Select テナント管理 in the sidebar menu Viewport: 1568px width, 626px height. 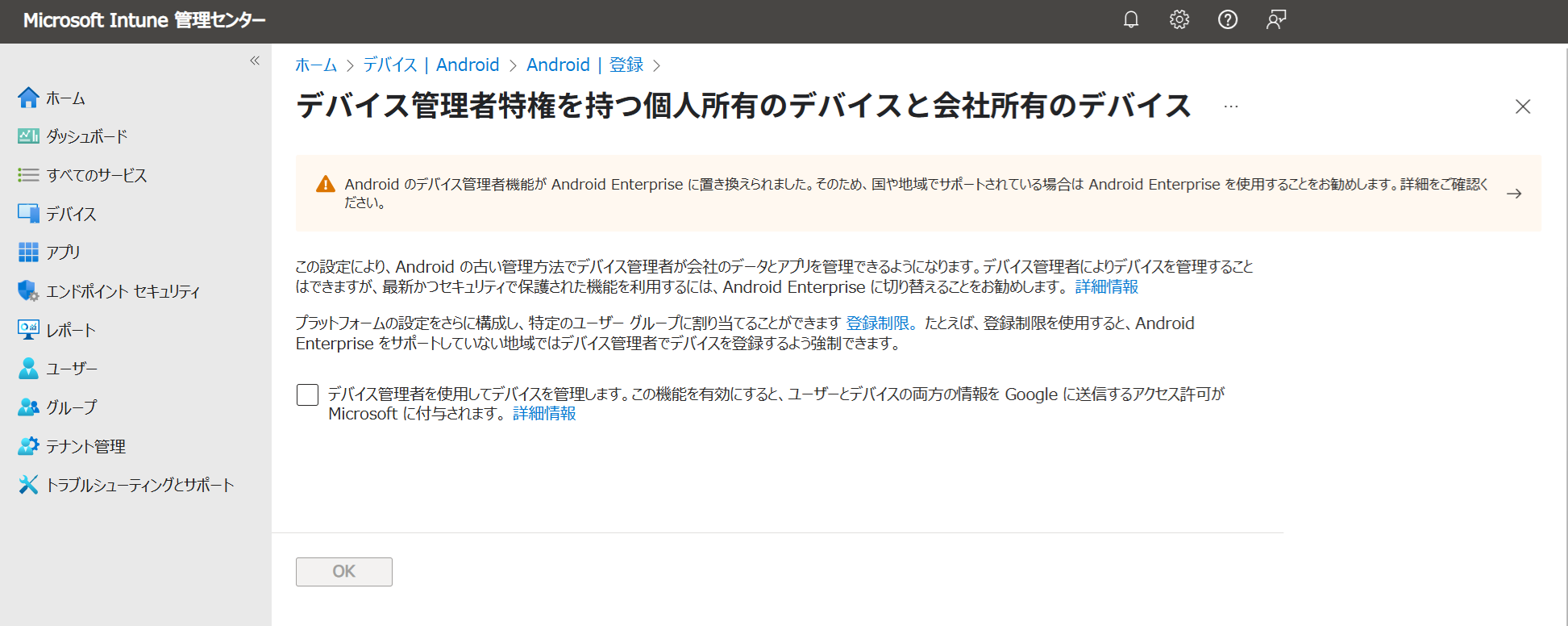[85, 447]
